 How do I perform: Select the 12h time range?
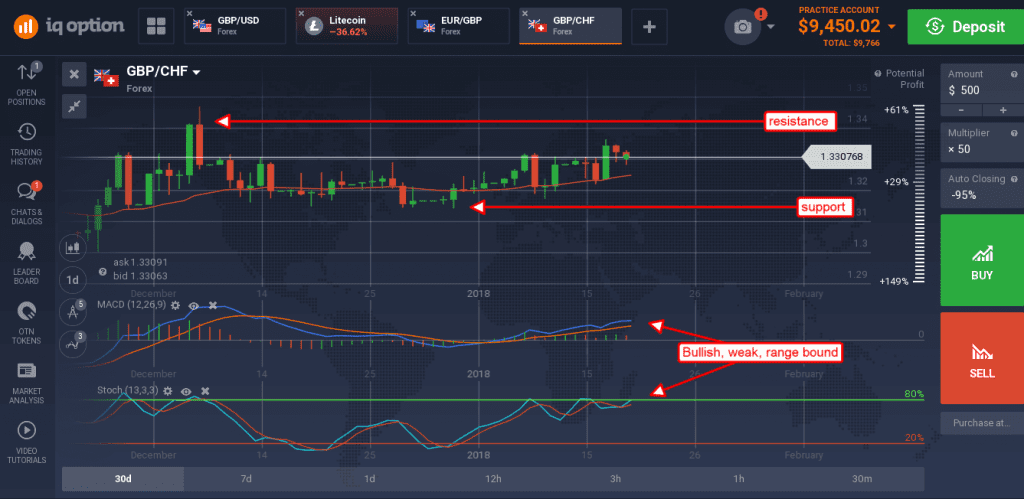[492, 479]
